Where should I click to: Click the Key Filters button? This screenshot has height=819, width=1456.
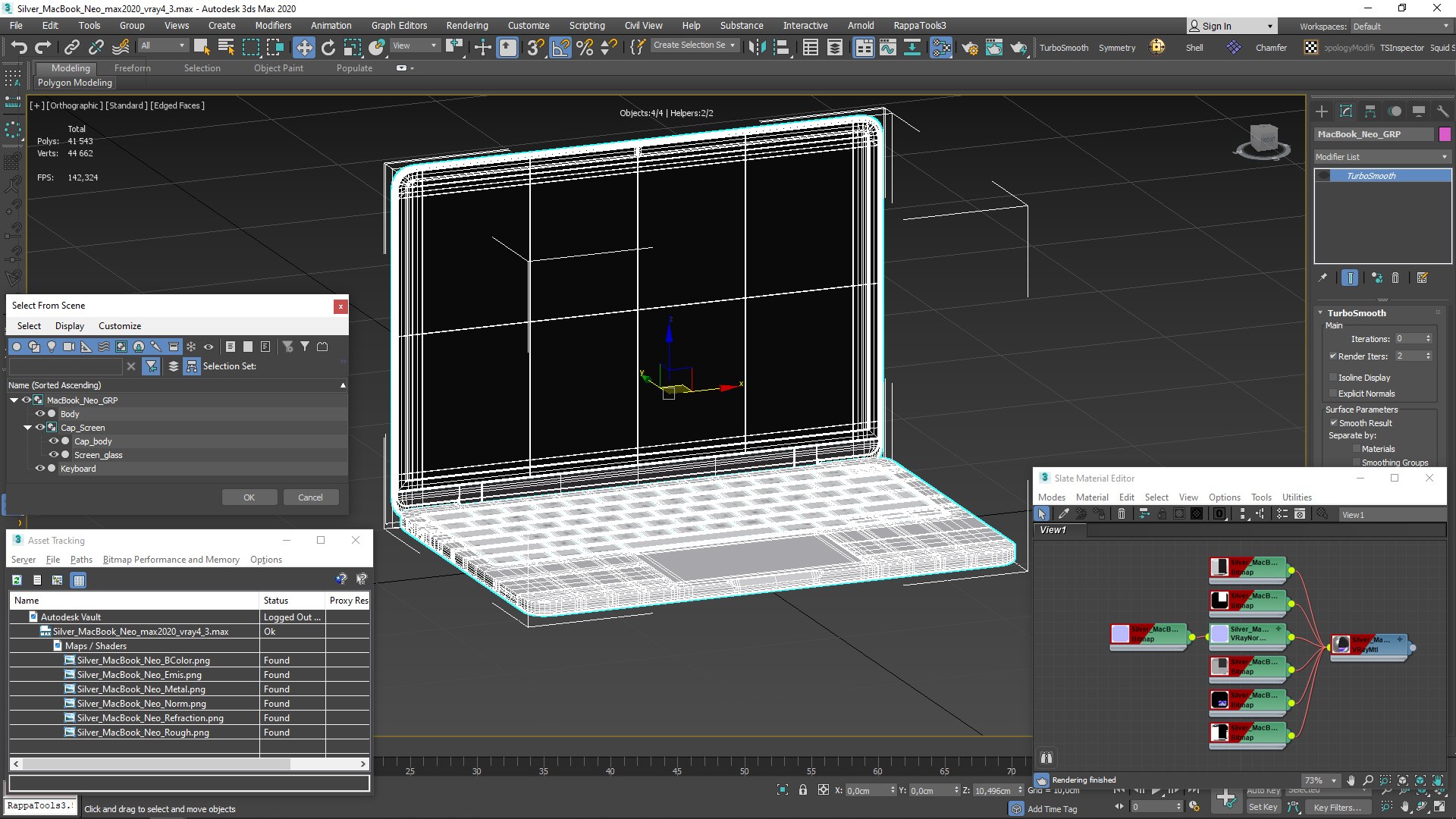click(1338, 808)
